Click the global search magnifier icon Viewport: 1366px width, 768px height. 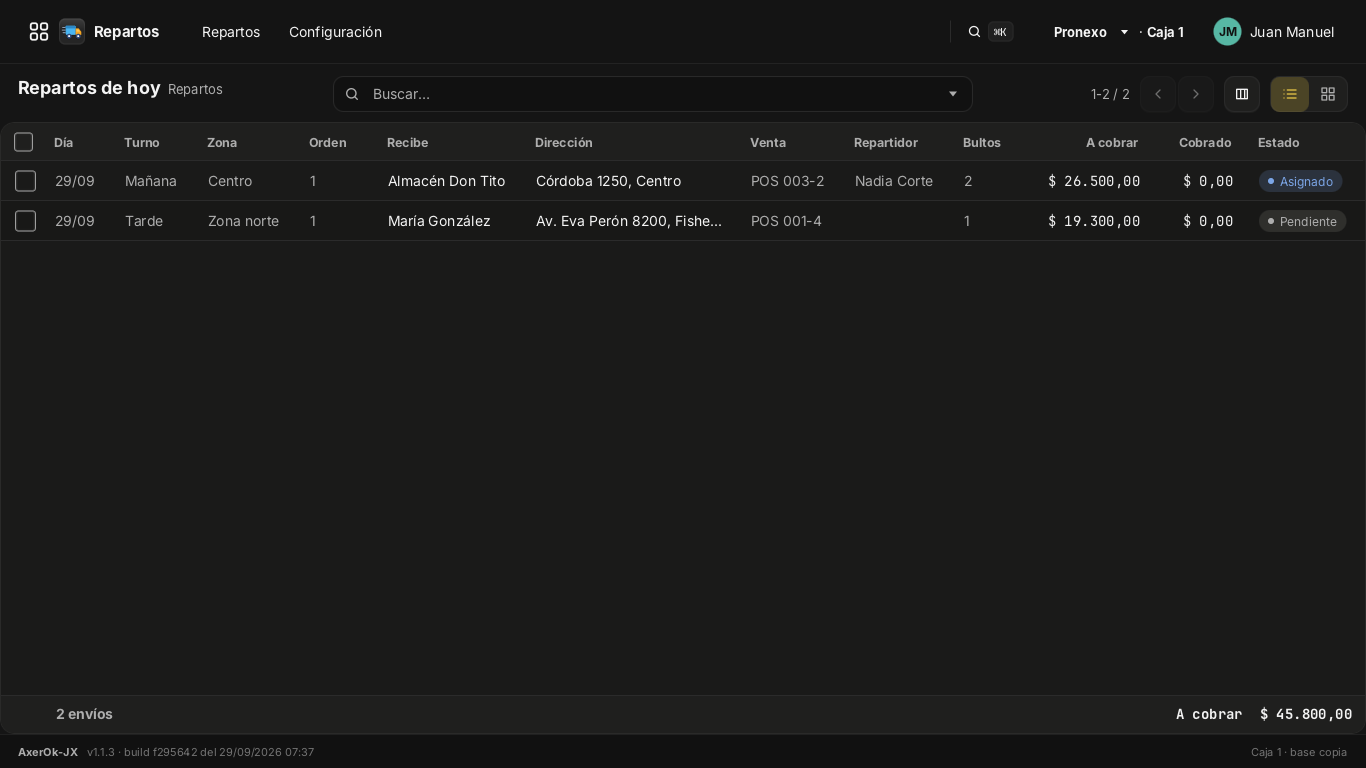[974, 32]
